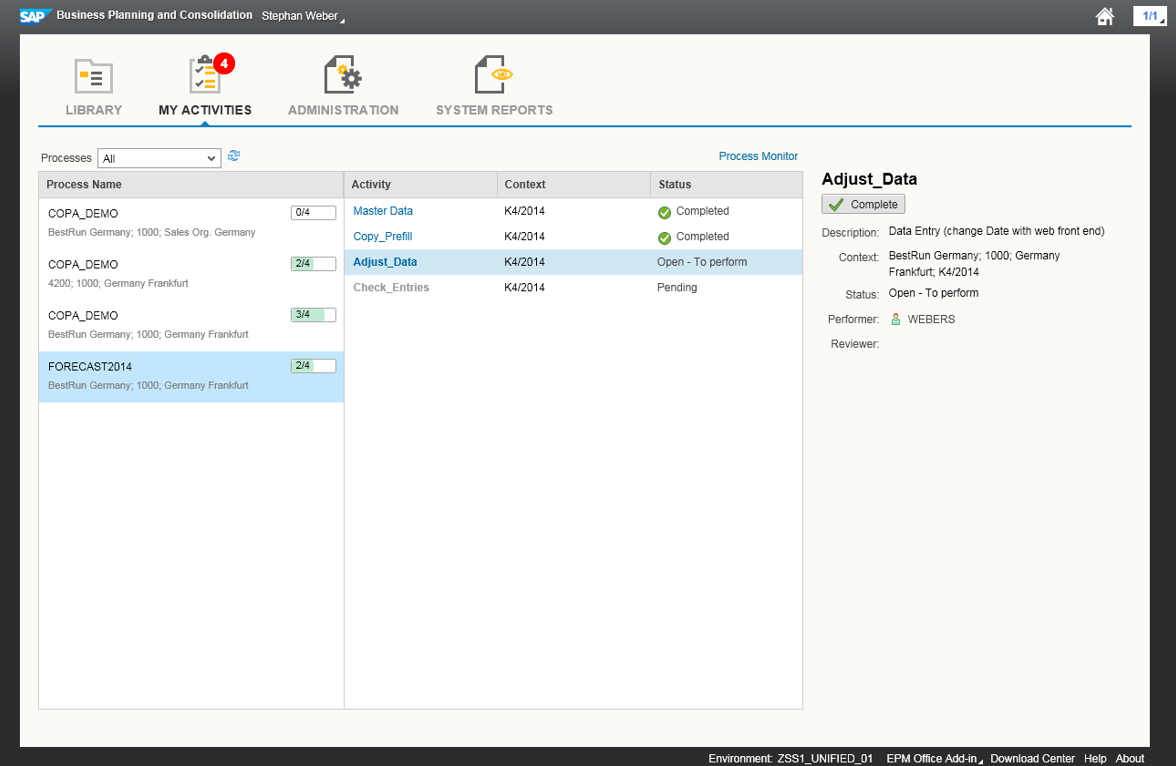Switch to the MY ACTIVITIES tab
This screenshot has width=1176, height=766.
(x=205, y=110)
